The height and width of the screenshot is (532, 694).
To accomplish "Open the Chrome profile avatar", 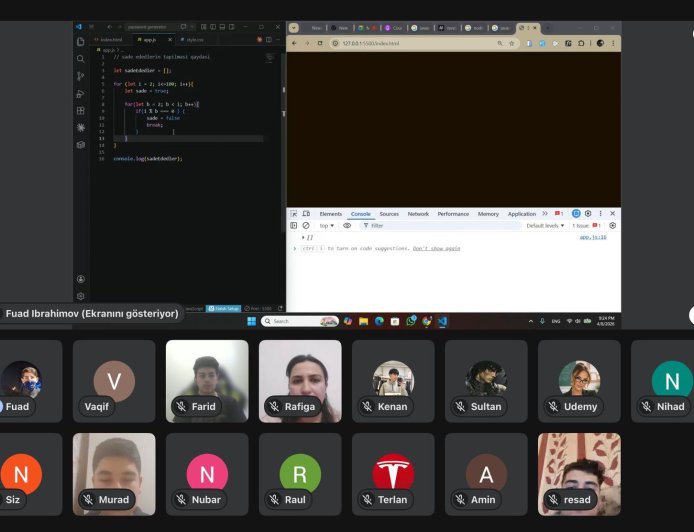I will tap(600, 43).
